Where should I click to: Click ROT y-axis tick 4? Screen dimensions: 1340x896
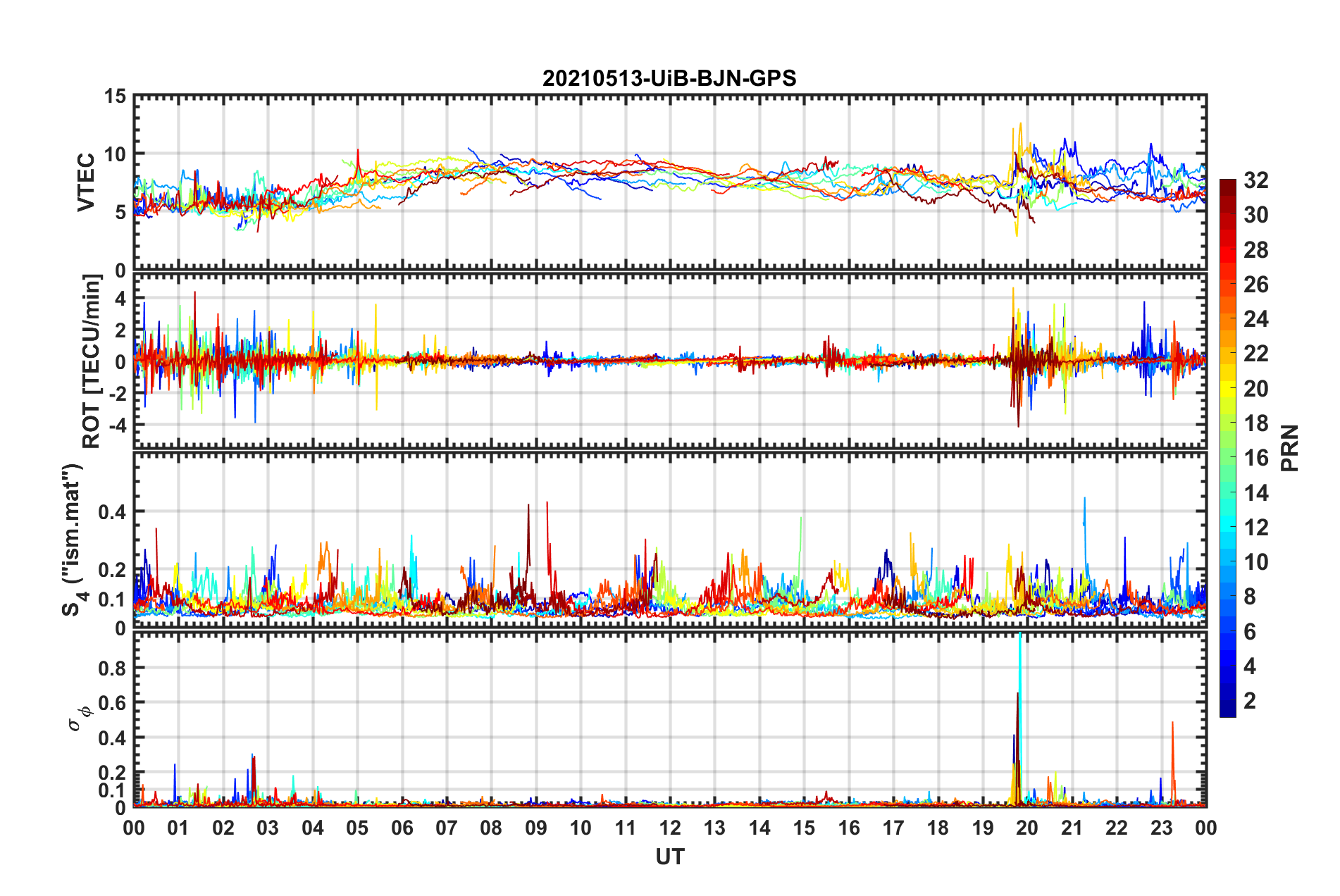(x=120, y=299)
